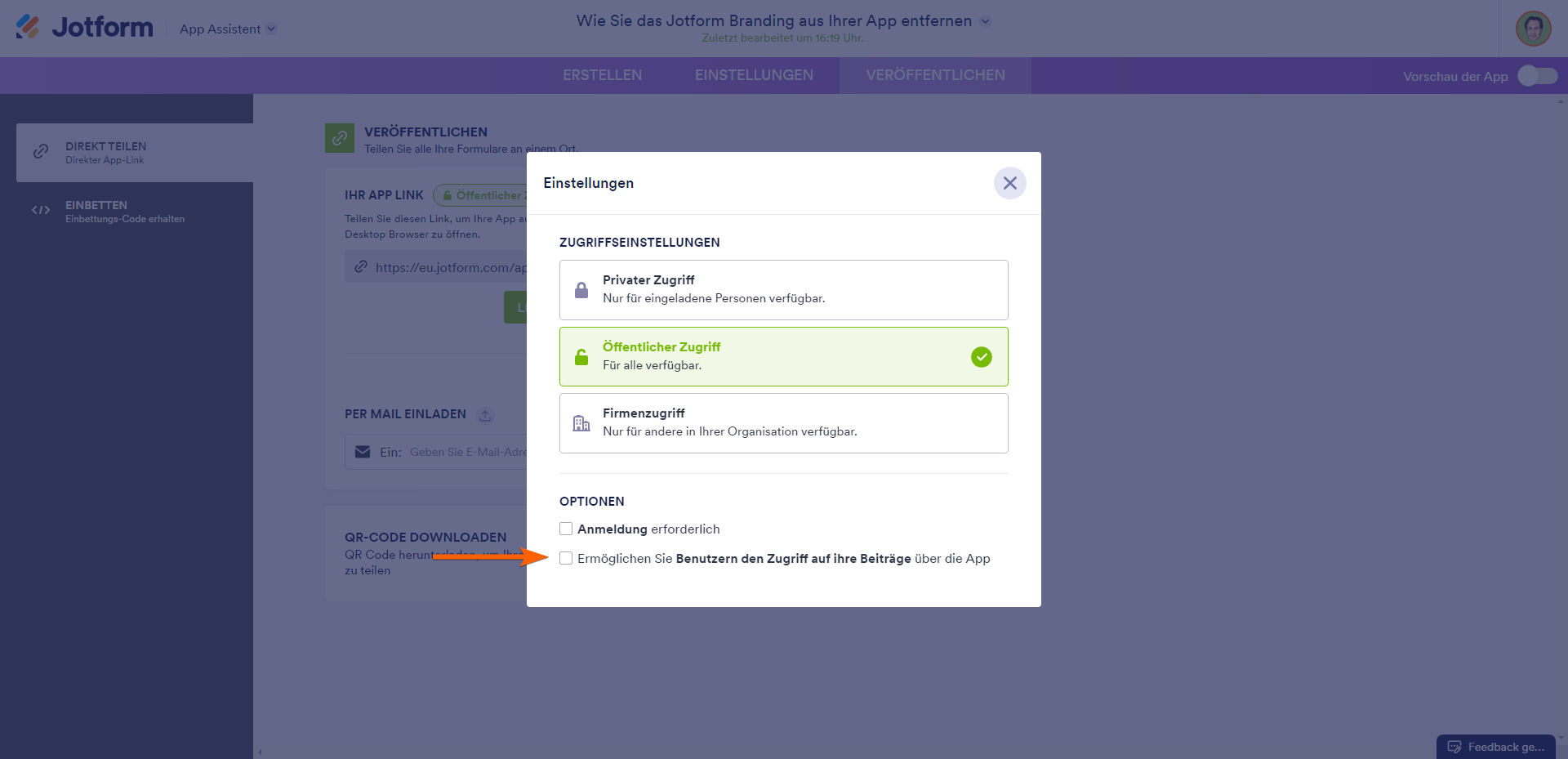Click the open lock icon of Öffentlicher Zugriff
The height and width of the screenshot is (759, 1568).
click(581, 357)
